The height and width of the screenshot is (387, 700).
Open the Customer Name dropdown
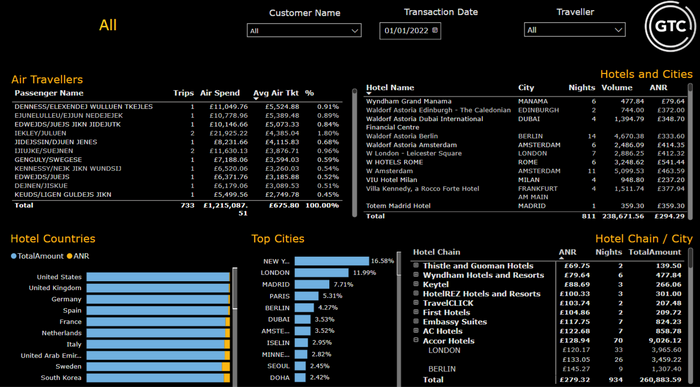pos(304,30)
